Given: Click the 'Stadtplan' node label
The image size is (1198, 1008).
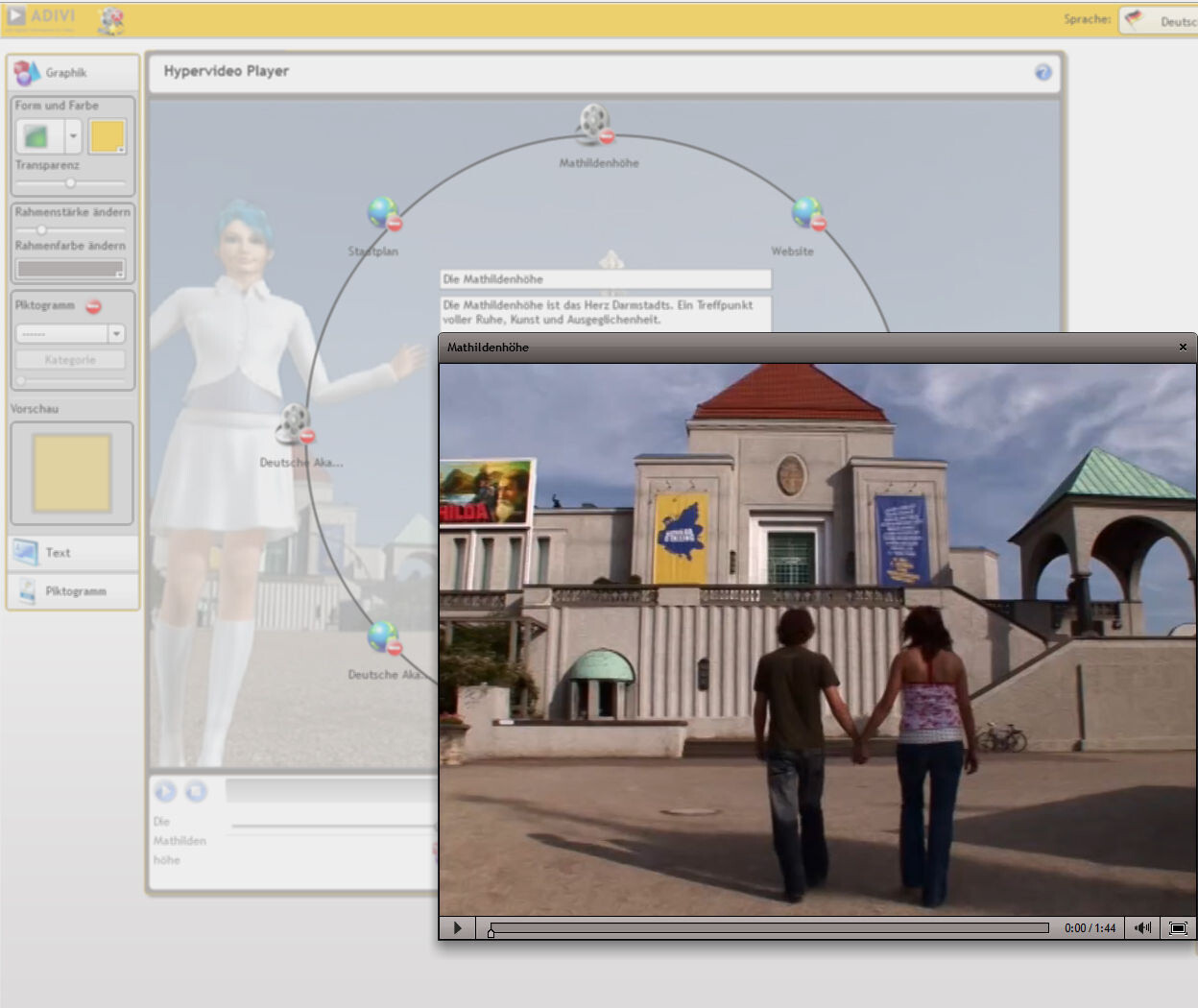Looking at the screenshot, I should tap(372, 252).
